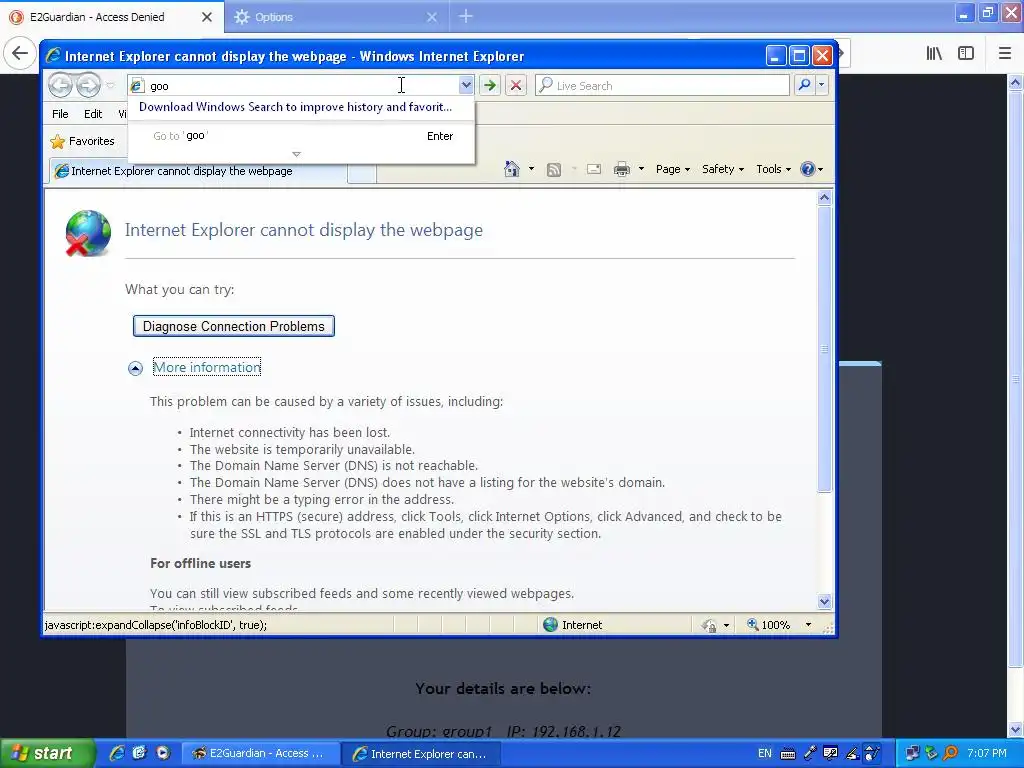Click the RSS feeds icon
The height and width of the screenshot is (768, 1024).
554,170
